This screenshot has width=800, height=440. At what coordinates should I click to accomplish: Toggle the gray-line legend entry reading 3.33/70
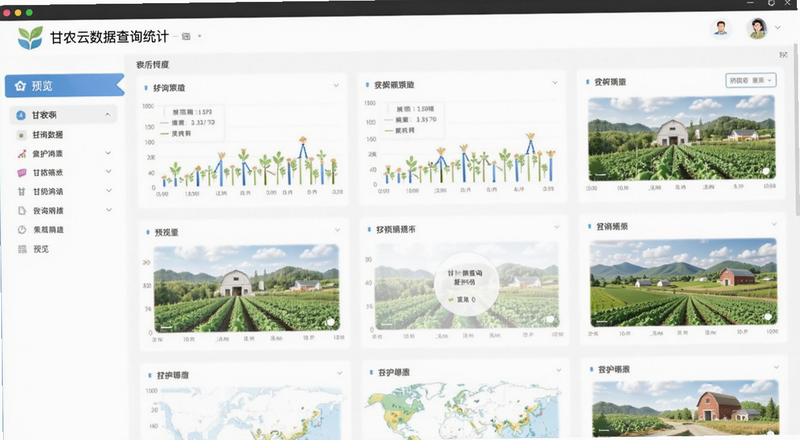[188, 123]
